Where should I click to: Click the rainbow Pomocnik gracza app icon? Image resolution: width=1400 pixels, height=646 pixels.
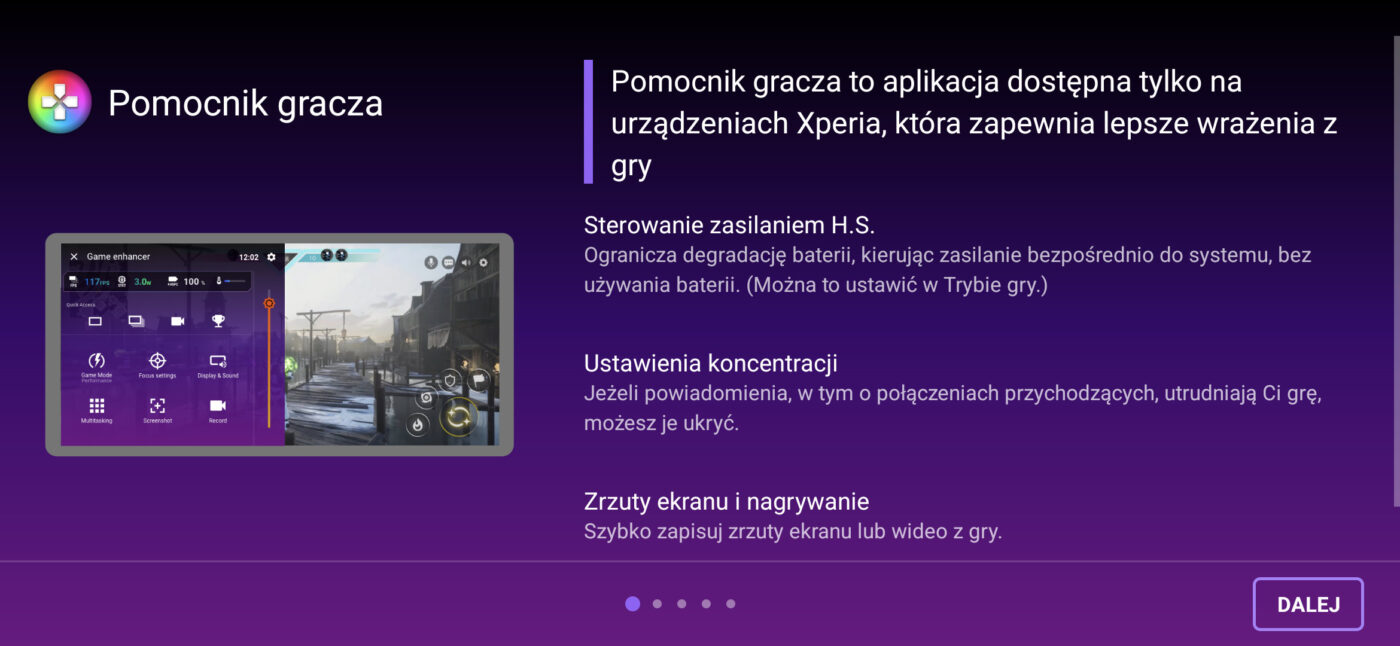click(x=60, y=102)
